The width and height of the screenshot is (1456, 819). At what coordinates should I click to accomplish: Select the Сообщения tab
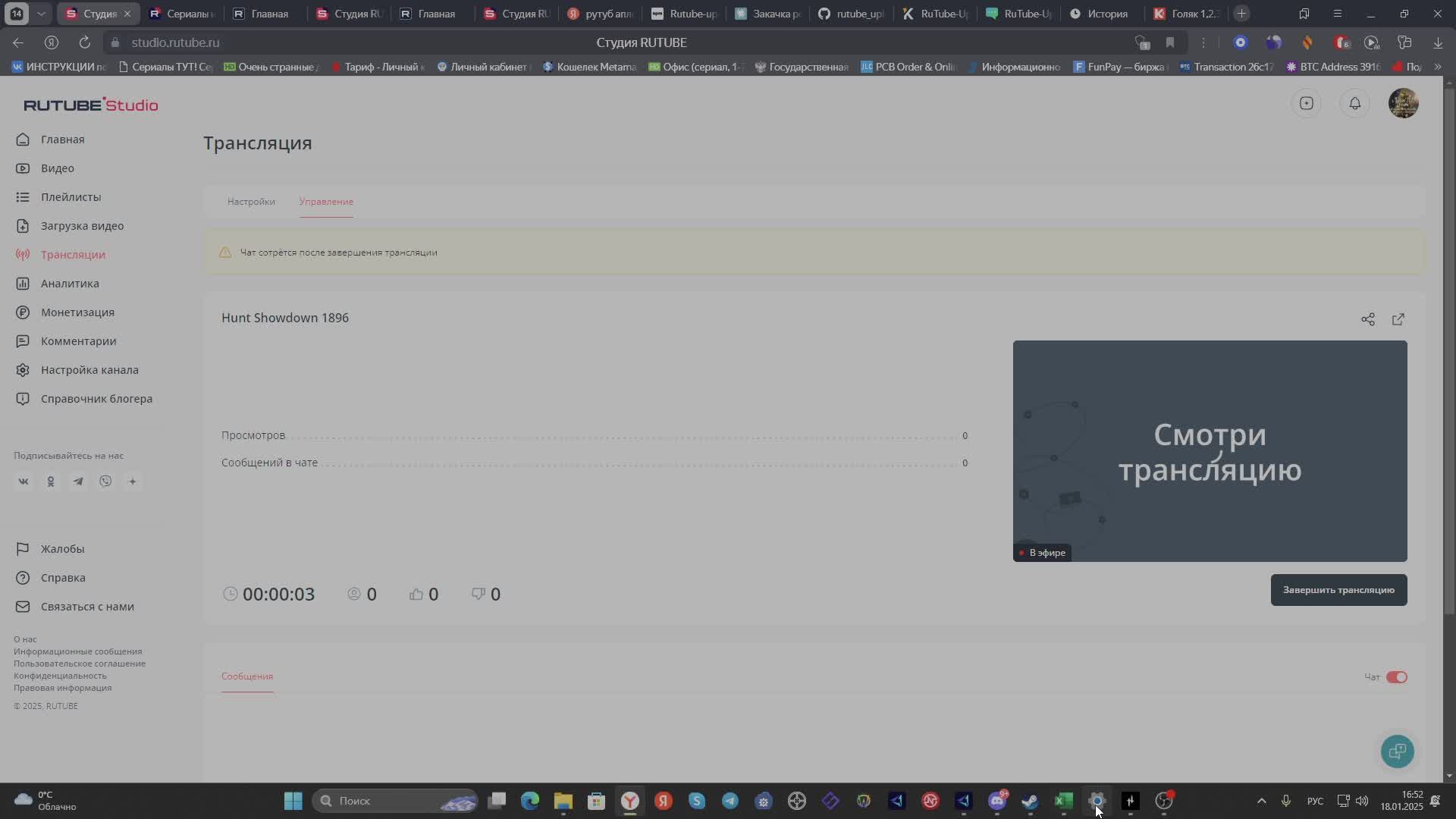[x=247, y=676]
